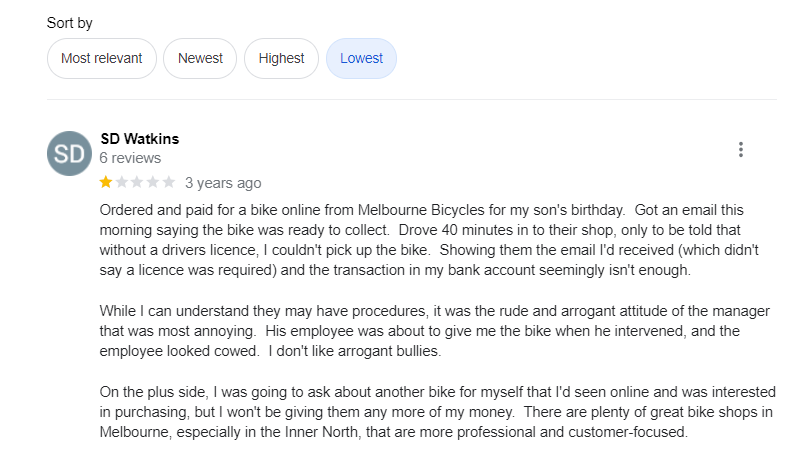Click the divider line below sort chips
The width and height of the screenshot is (786, 454).
point(411,99)
